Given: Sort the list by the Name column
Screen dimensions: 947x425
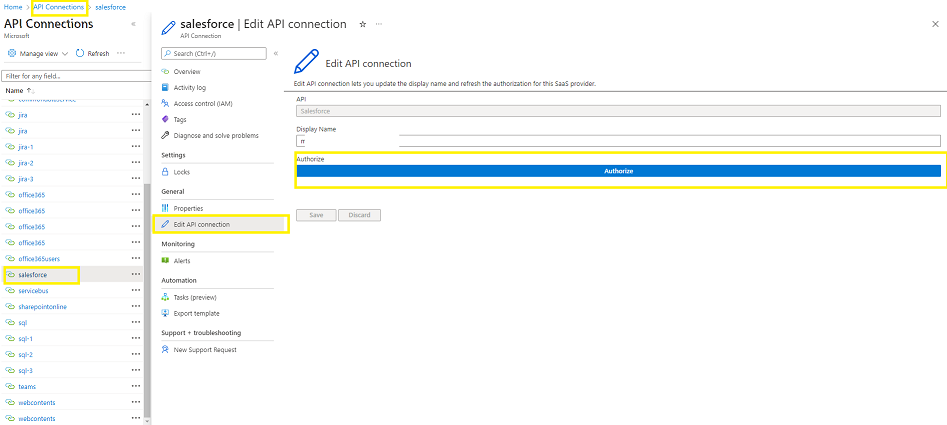Looking at the screenshot, I should [x=21, y=91].
